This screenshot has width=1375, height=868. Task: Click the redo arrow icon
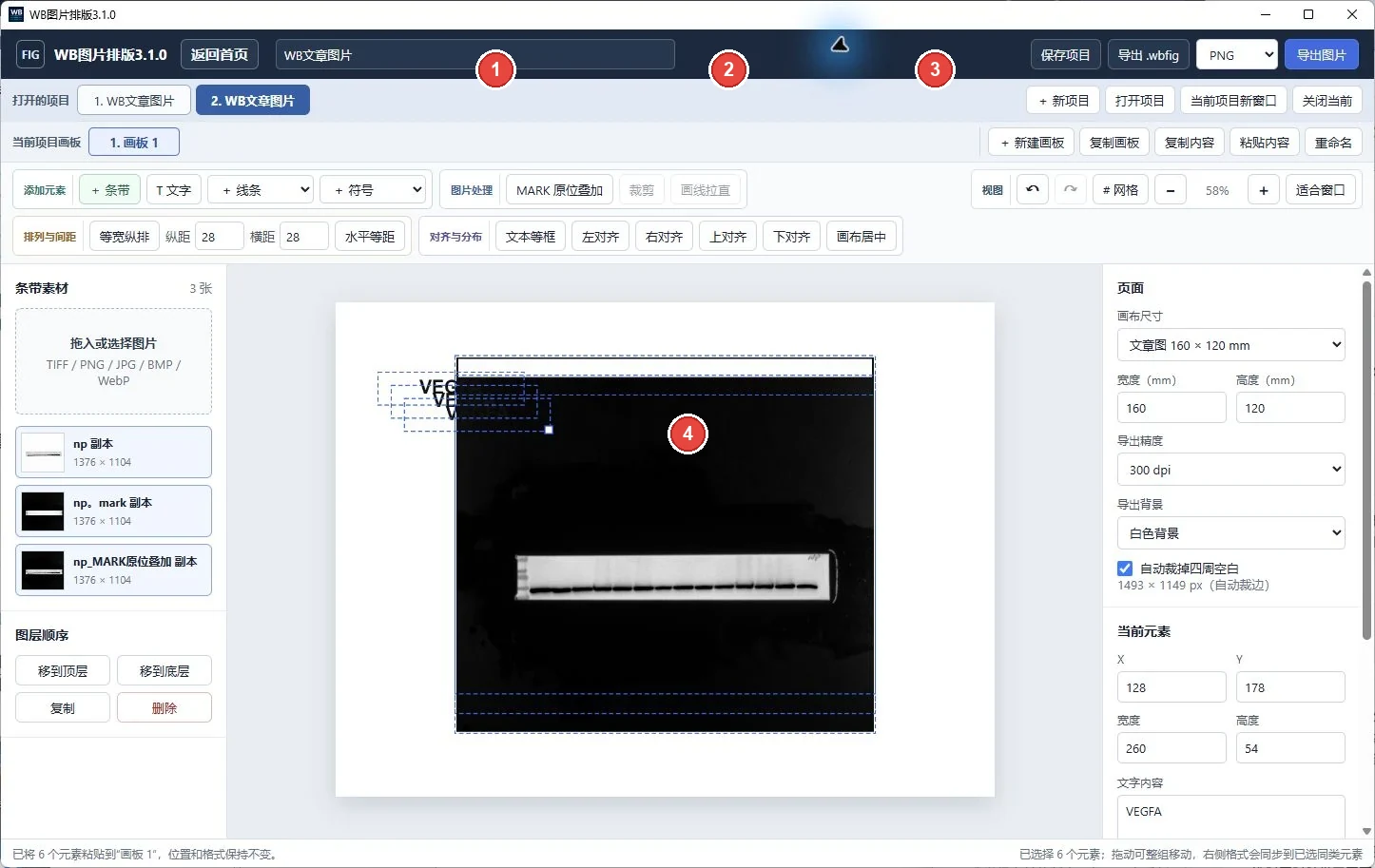pos(1070,190)
